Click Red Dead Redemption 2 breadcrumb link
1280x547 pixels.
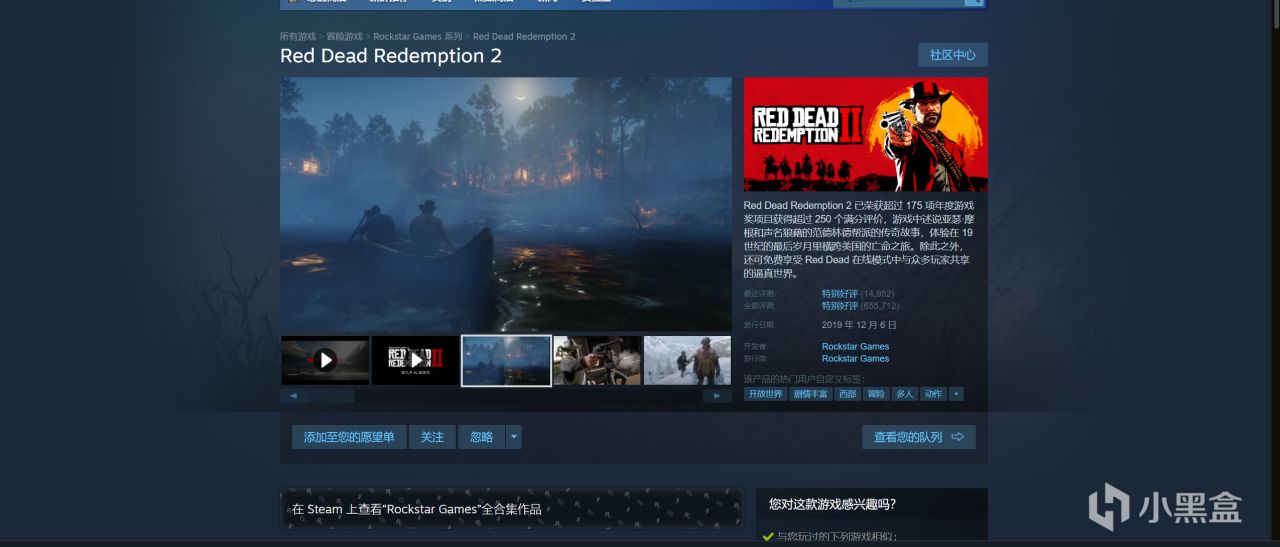coord(524,36)
